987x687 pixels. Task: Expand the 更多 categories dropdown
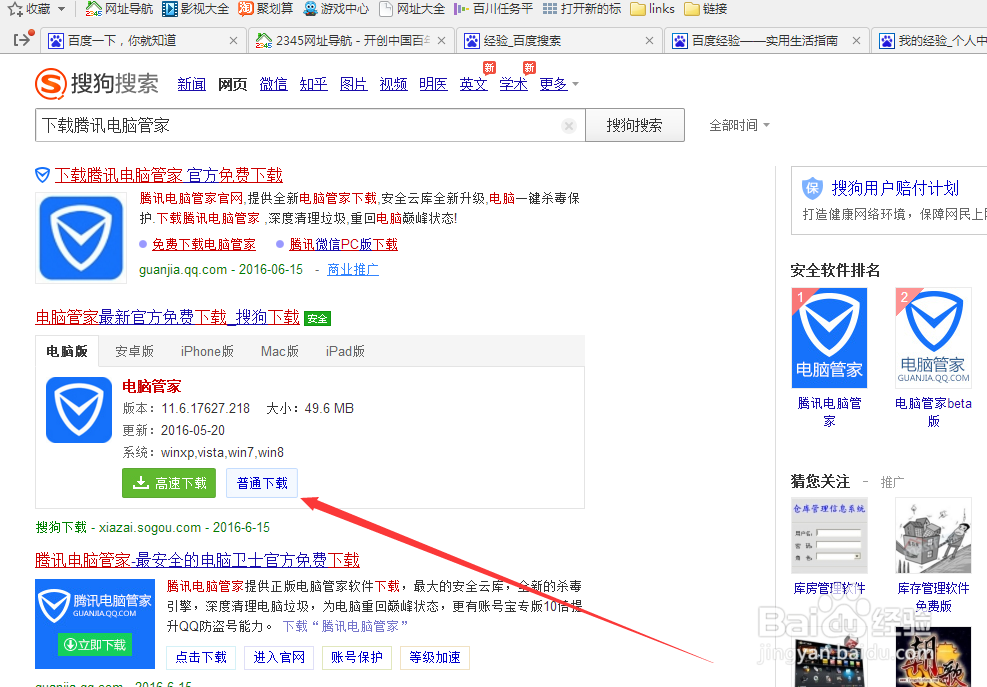[x=558, y=84]
